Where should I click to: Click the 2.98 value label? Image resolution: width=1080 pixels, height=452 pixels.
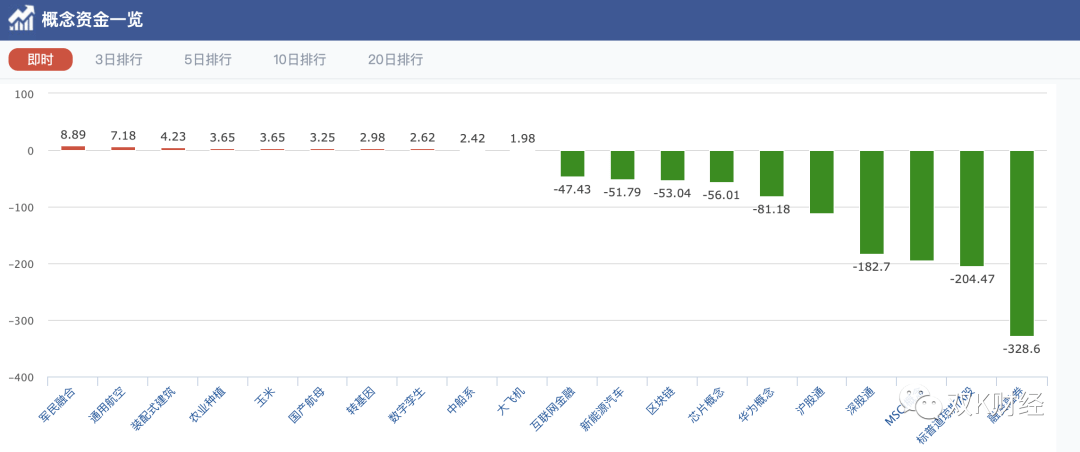click(373, 138)
